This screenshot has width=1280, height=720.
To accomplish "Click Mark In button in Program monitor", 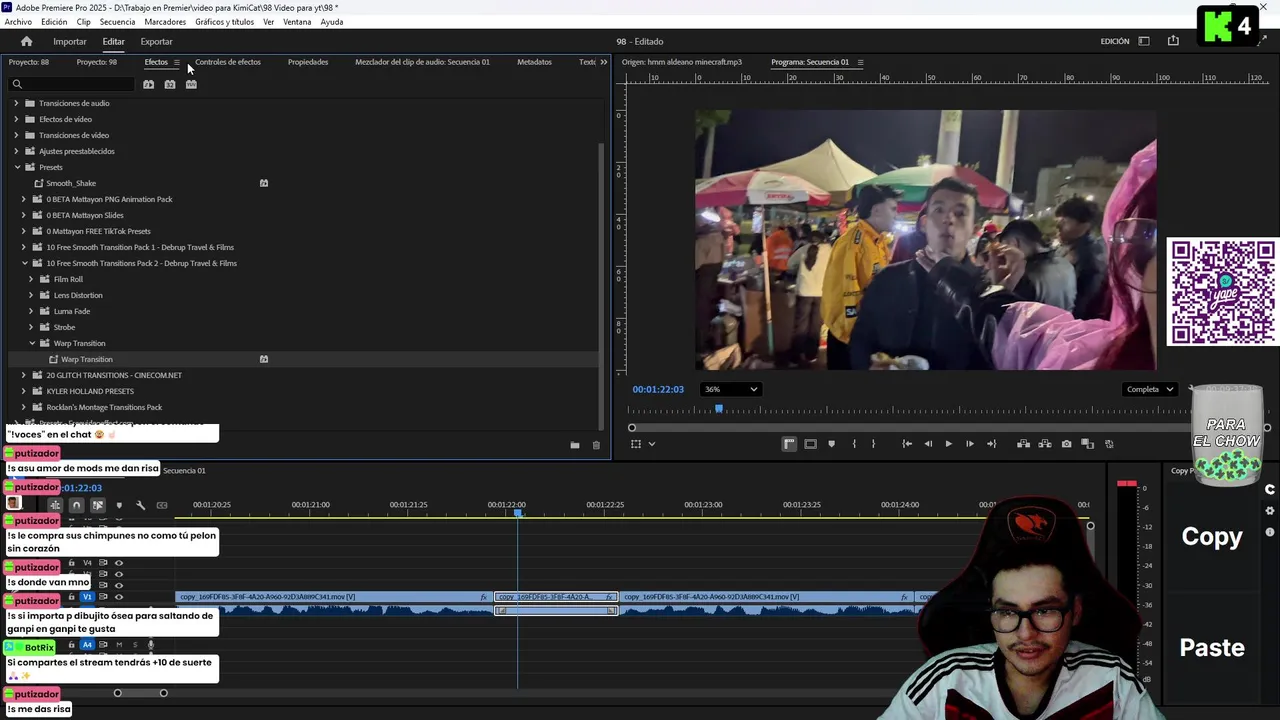I will [x=853, y=444].
